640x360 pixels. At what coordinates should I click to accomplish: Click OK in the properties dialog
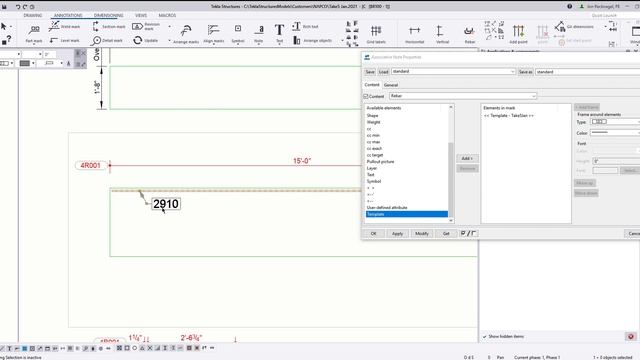tap(373, 233)
